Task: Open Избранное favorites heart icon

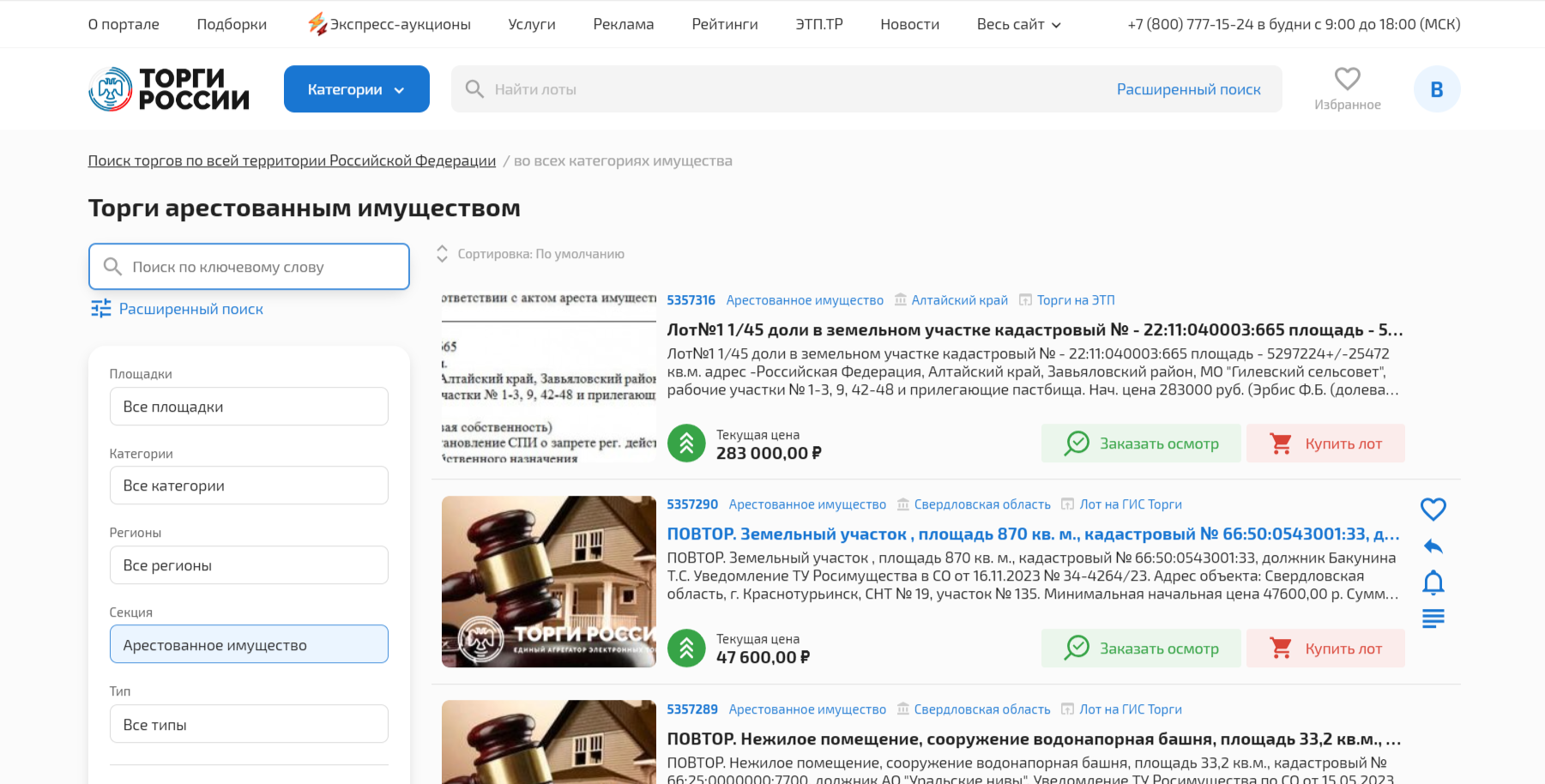Action: 1347,80
